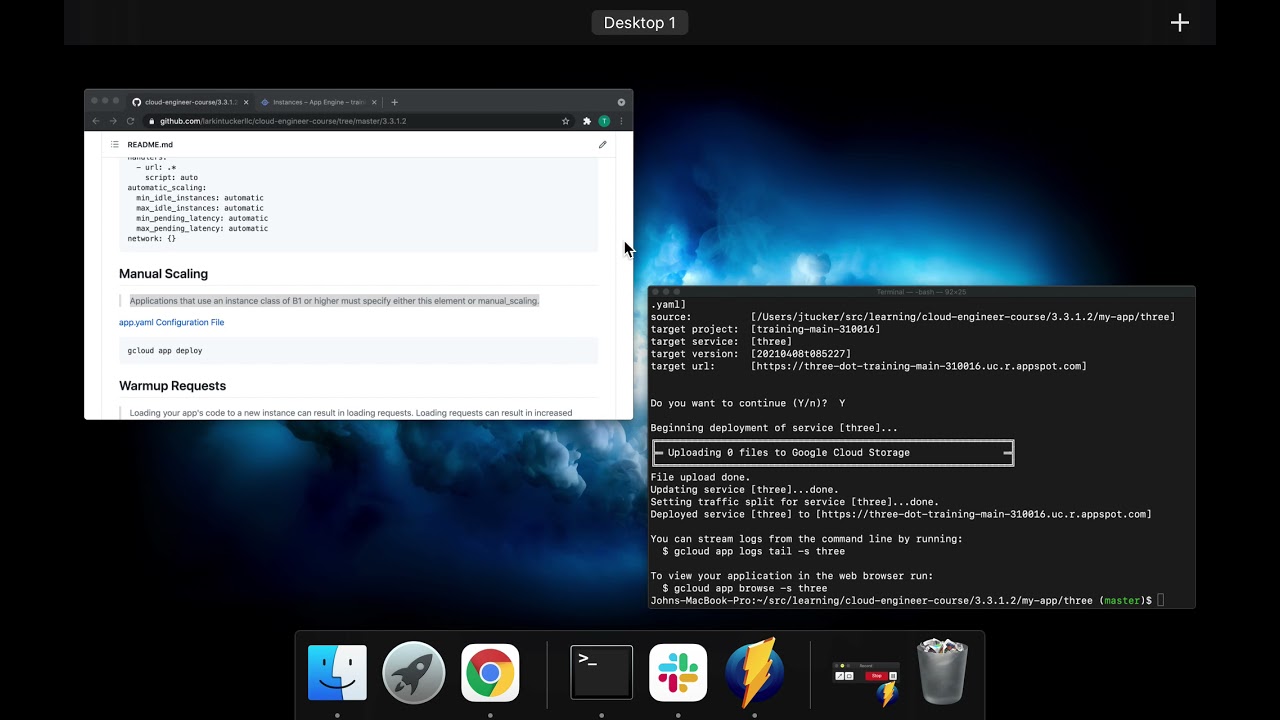Switch to cloud-engineer-course Chrome tab
1280x720 pixels.
tap(190, 102)
